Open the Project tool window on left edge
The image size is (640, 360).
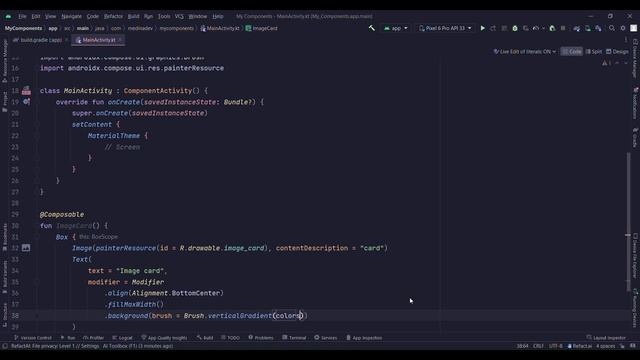click(x=5, y=101)
